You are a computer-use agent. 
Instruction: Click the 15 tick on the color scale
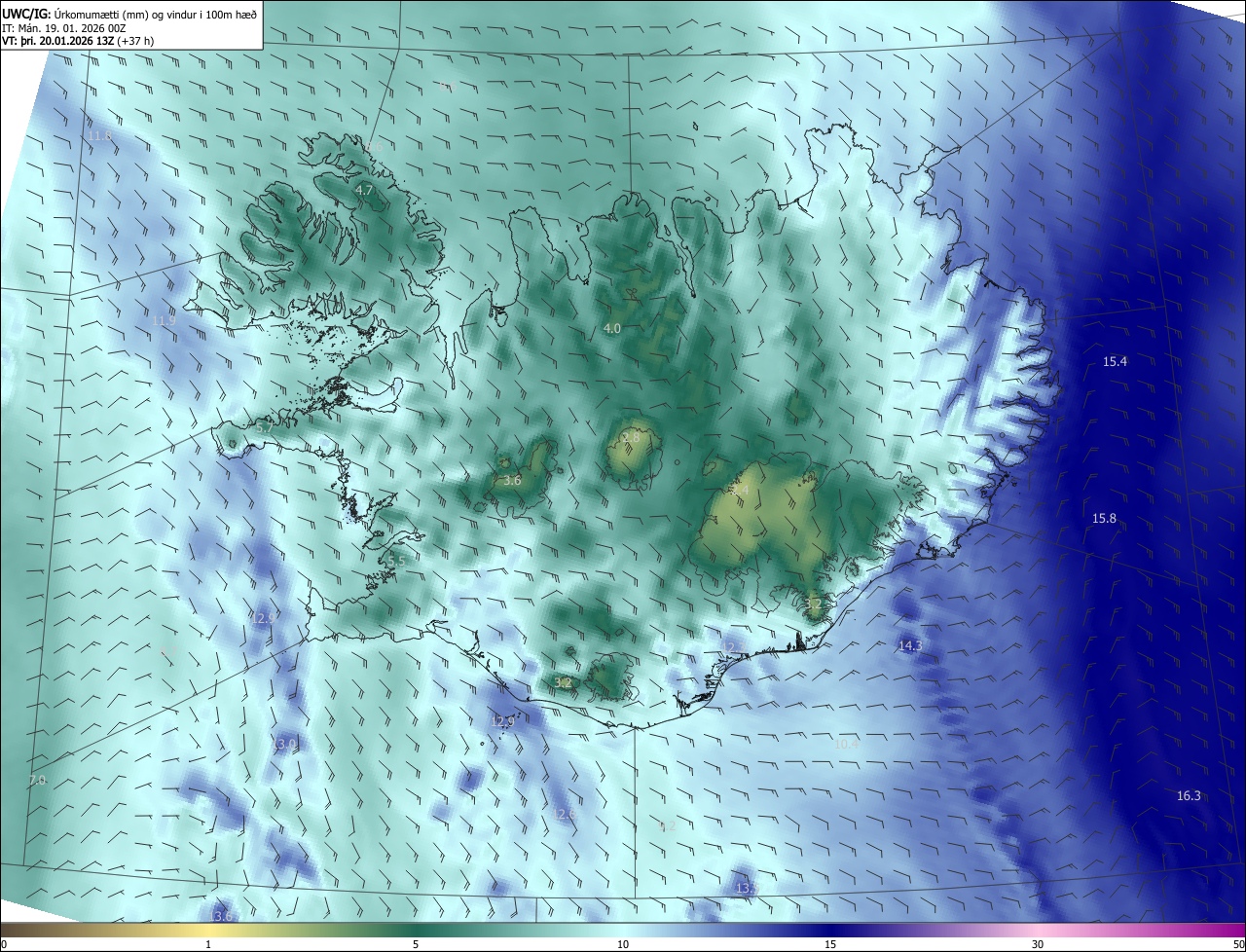pyautogui.click(x=830, y=945)
